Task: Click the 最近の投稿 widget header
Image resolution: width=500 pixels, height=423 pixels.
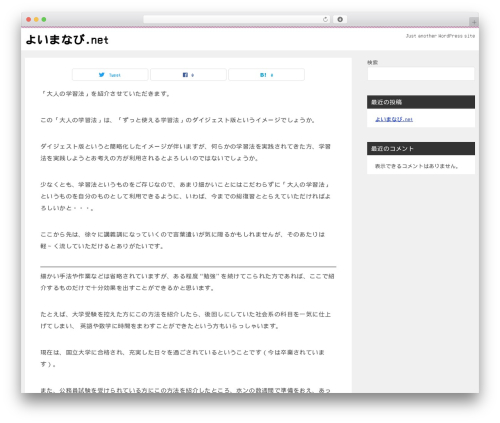Action: click(421, 102)
